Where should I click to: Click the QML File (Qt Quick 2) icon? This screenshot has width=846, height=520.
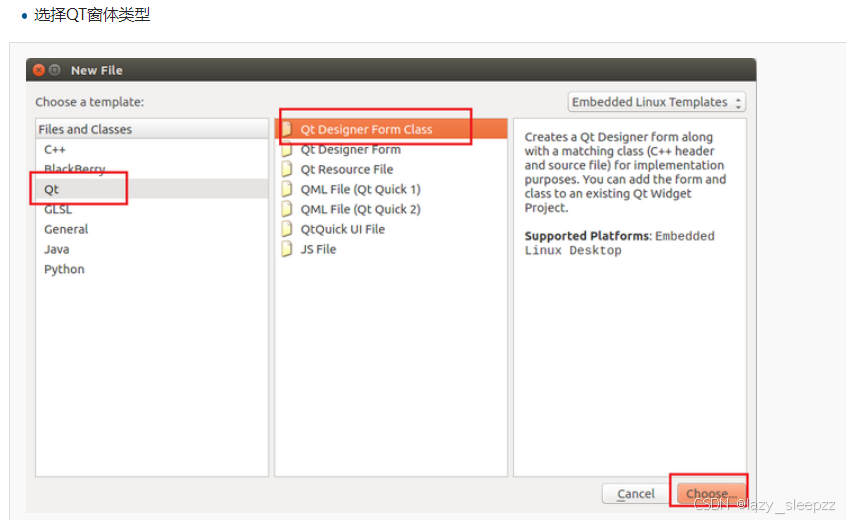287,209
